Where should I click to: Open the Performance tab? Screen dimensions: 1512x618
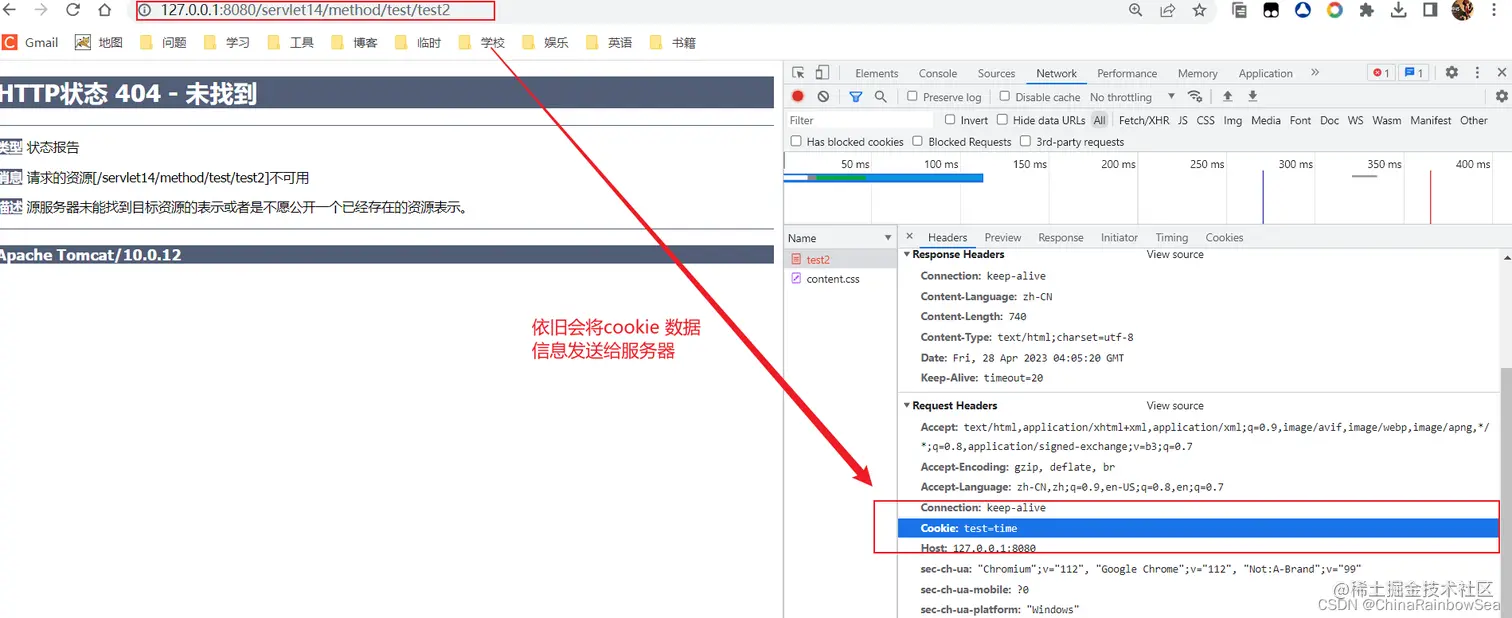pos(1127,73)
